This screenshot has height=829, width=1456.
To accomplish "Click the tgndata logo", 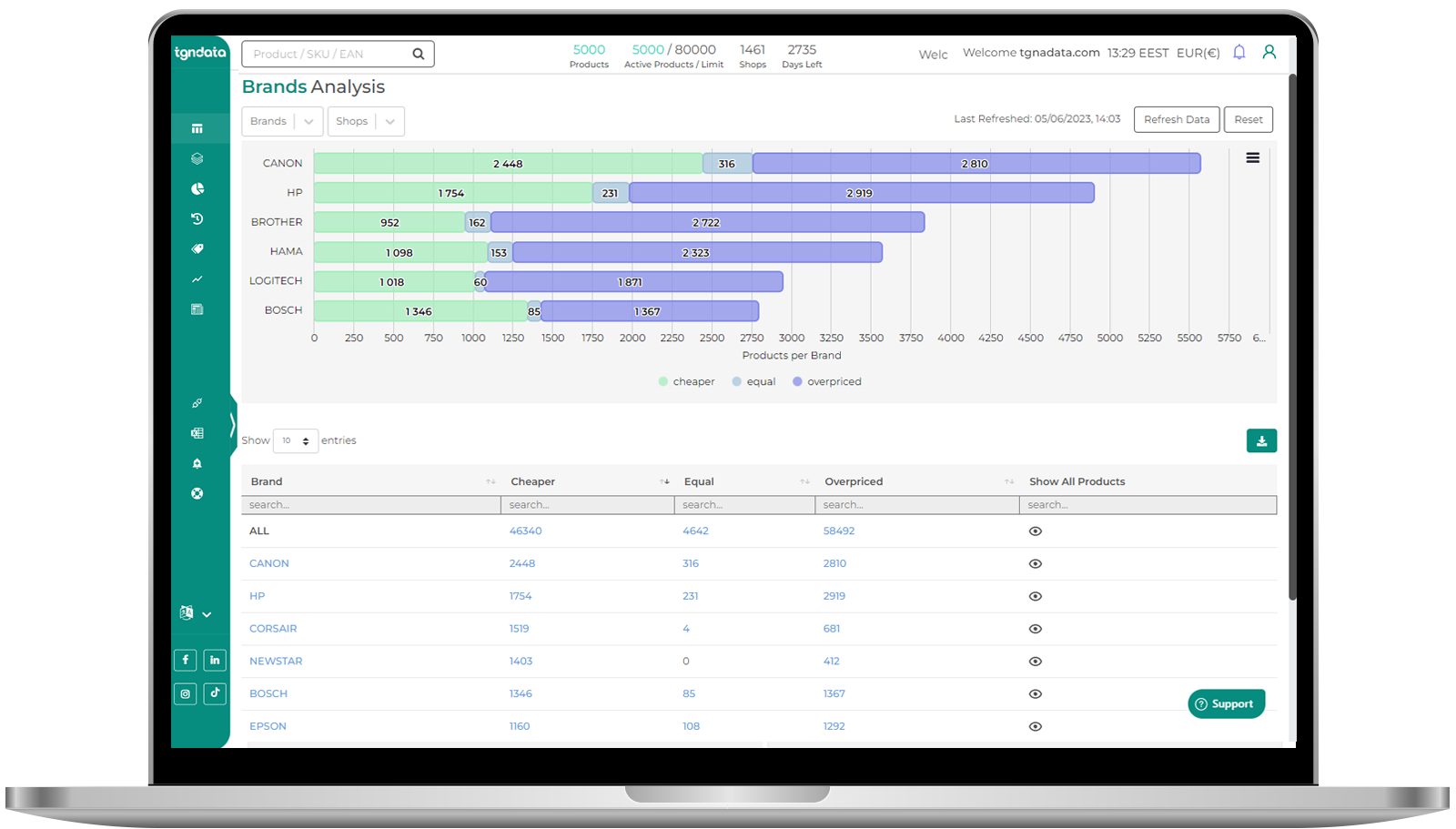I will tap(200, 53).
